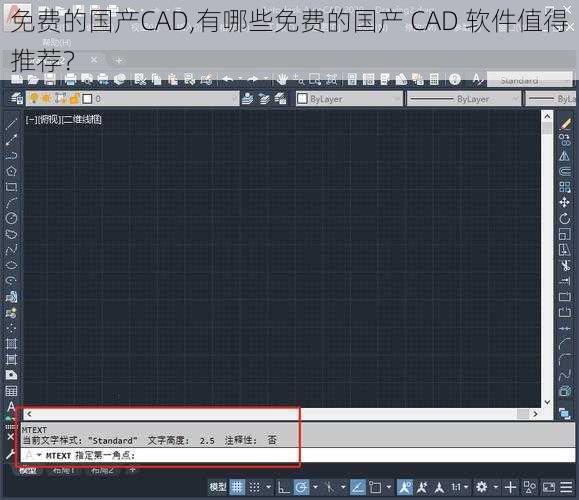Click the command line customize wrench

[10, 455]
